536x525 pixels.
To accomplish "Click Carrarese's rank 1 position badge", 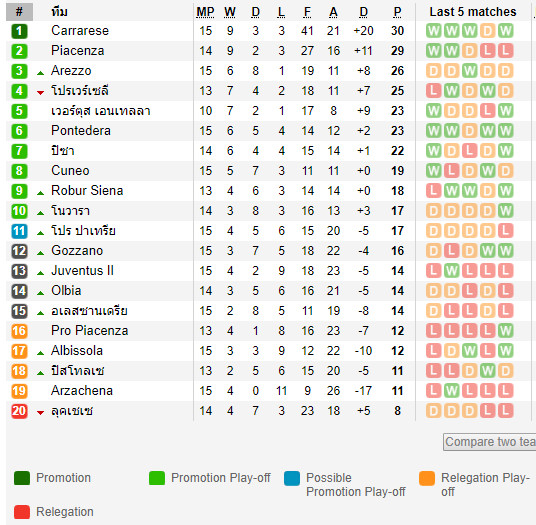I will point(19,31).
